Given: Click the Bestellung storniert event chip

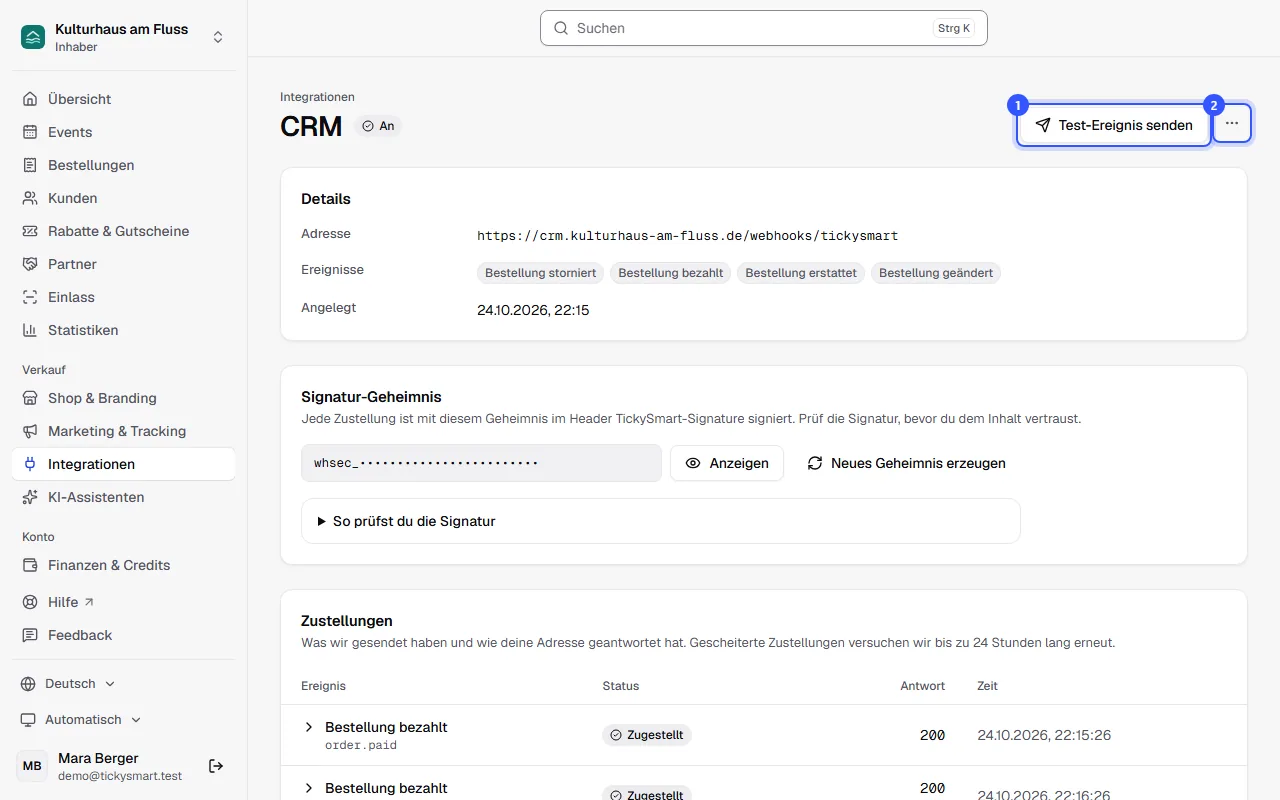Looking at the screenshot, I should coord(540,273).
